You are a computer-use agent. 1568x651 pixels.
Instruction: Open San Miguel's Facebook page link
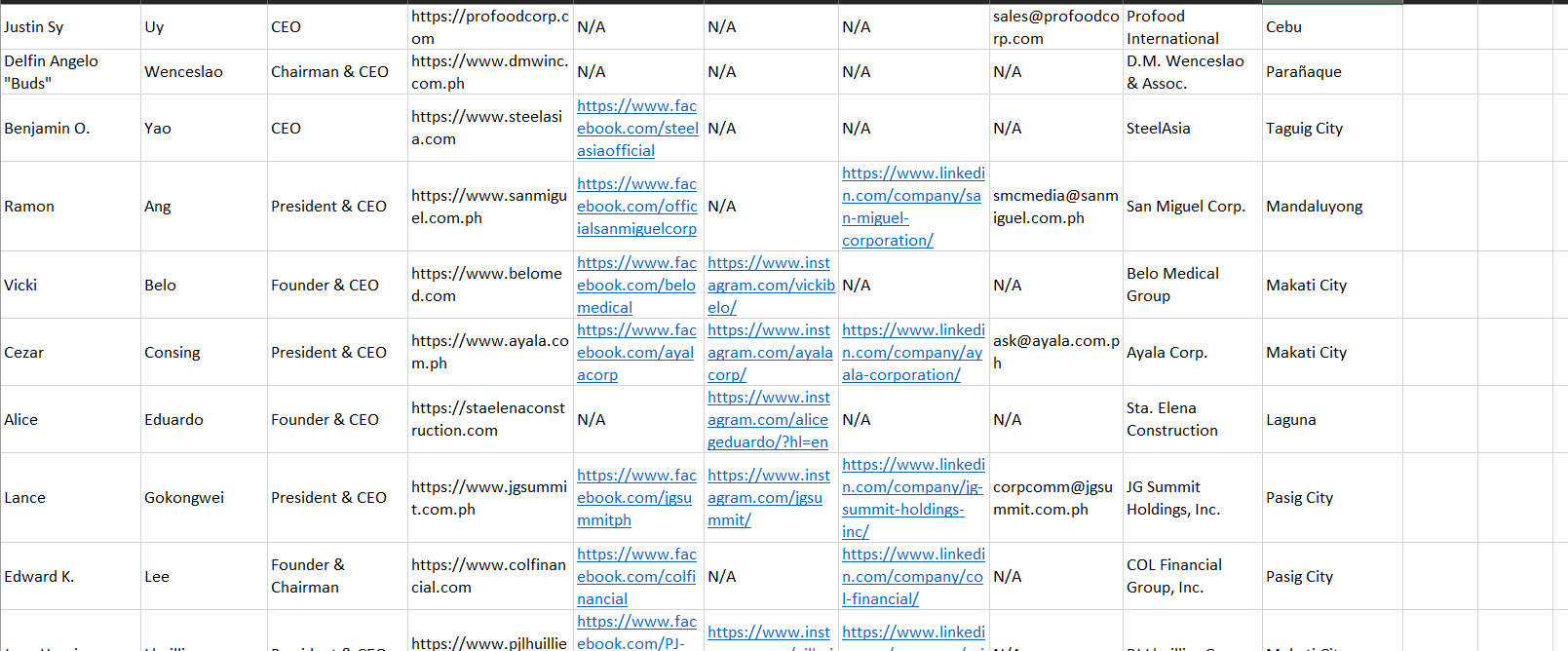click(637, 206)
